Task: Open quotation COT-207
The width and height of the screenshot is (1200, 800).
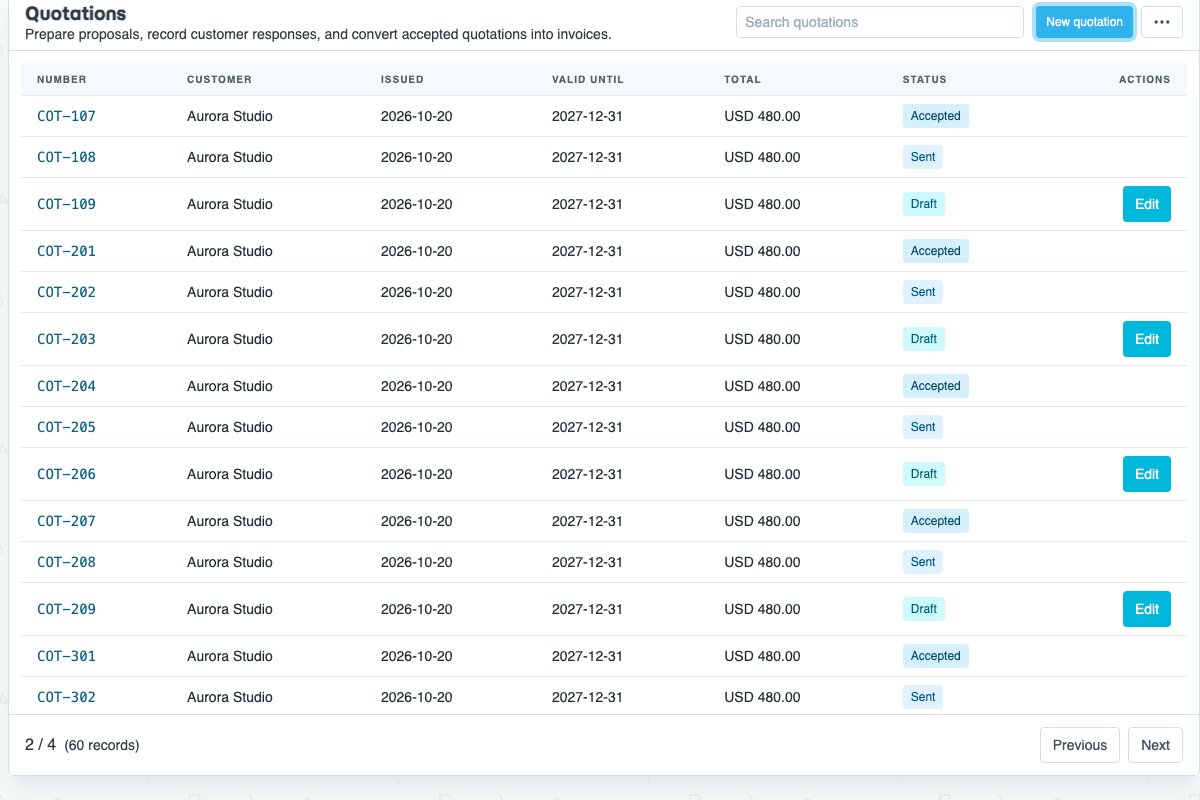Action: tap(66, 521)
